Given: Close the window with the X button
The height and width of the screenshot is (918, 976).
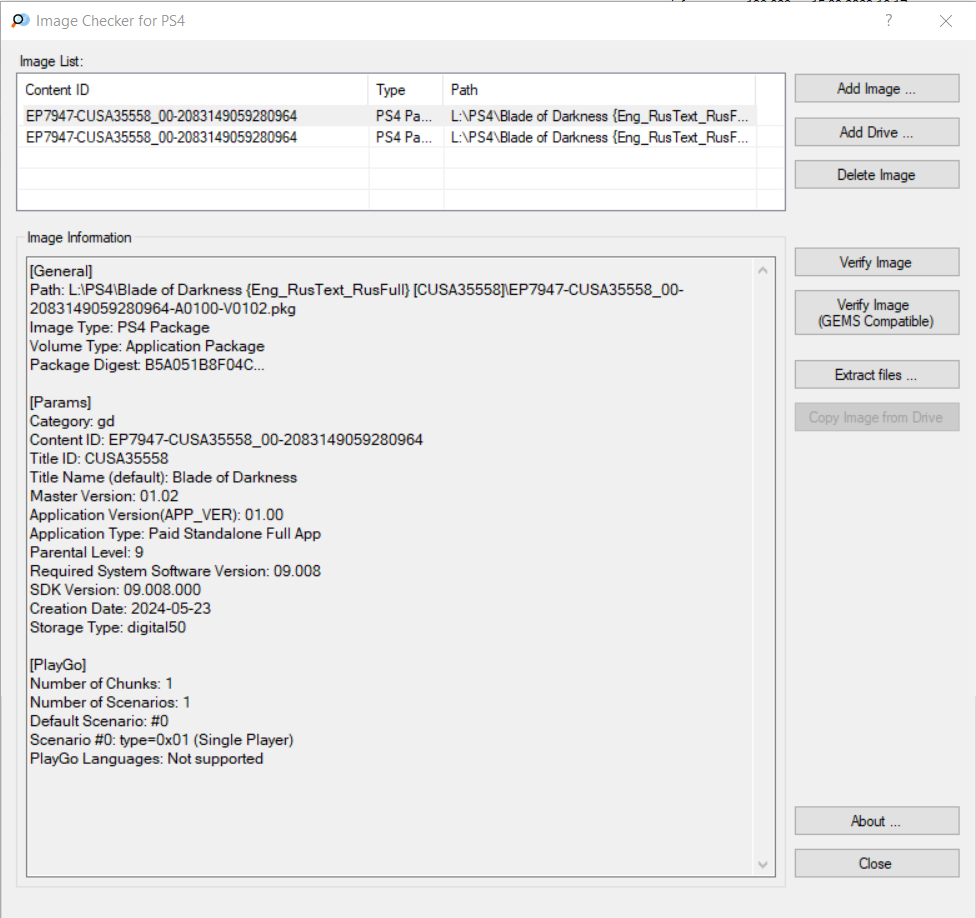Looking at the screenshot, I should [946, 21].
